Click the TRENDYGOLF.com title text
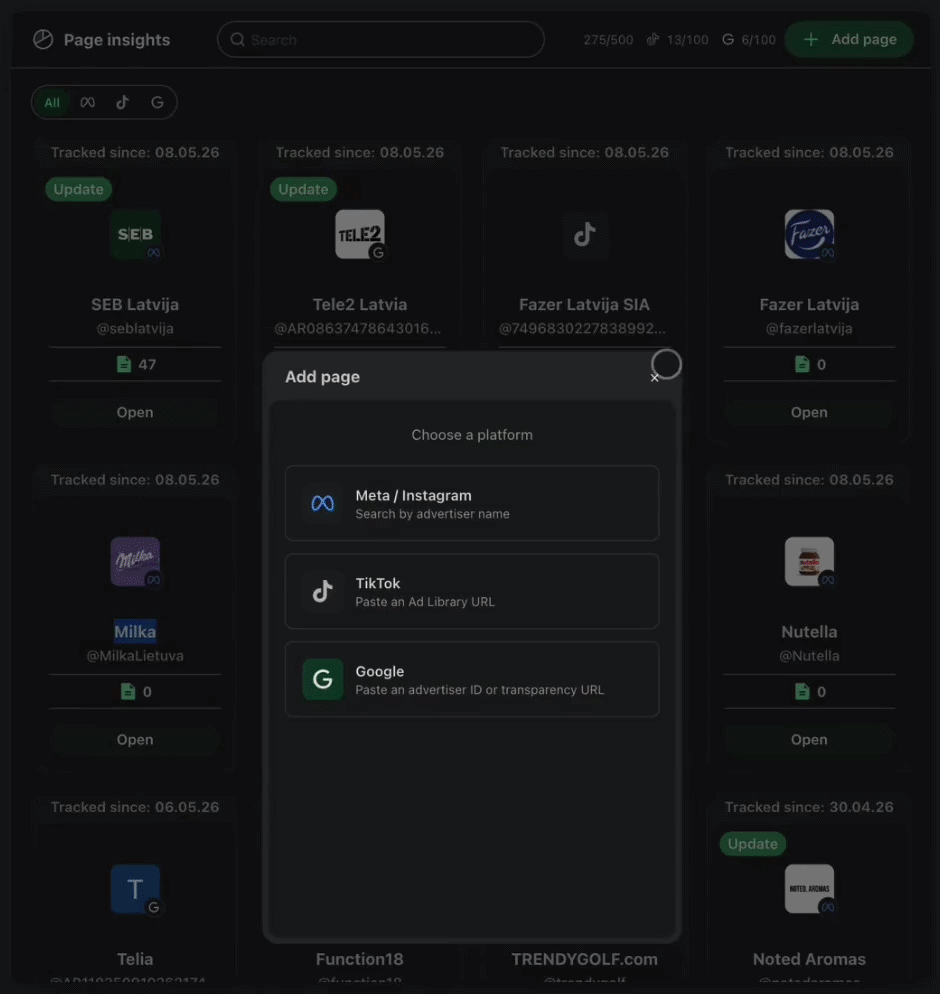Image resolution: width=940 pixels, height=994 pixels. (584, 959)
